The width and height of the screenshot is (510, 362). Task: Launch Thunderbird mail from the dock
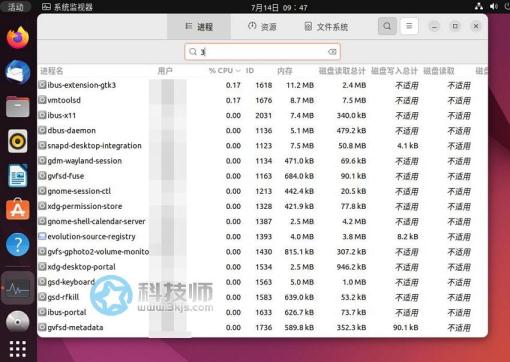coord(18,71)
